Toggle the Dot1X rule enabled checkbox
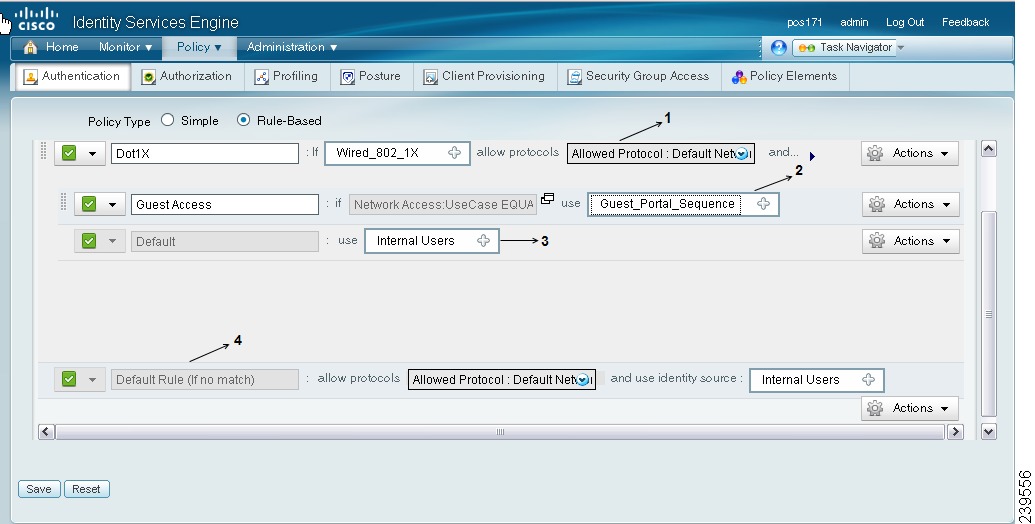This screenshot has height=524, width=1035. pos(69,153)
